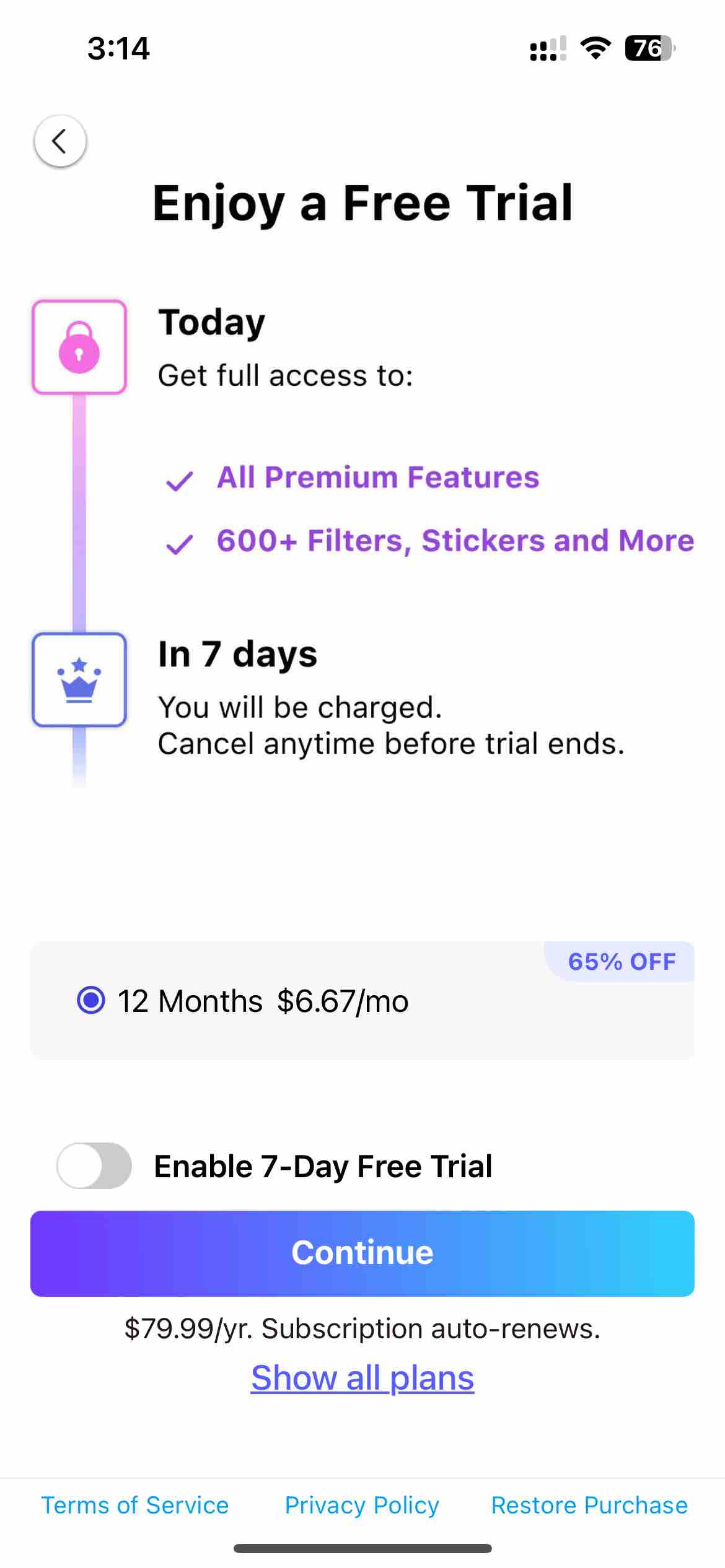Viewport: 725px width, 1568px height.
Task: Expand Show all plans
Action: pos(362,1378)
